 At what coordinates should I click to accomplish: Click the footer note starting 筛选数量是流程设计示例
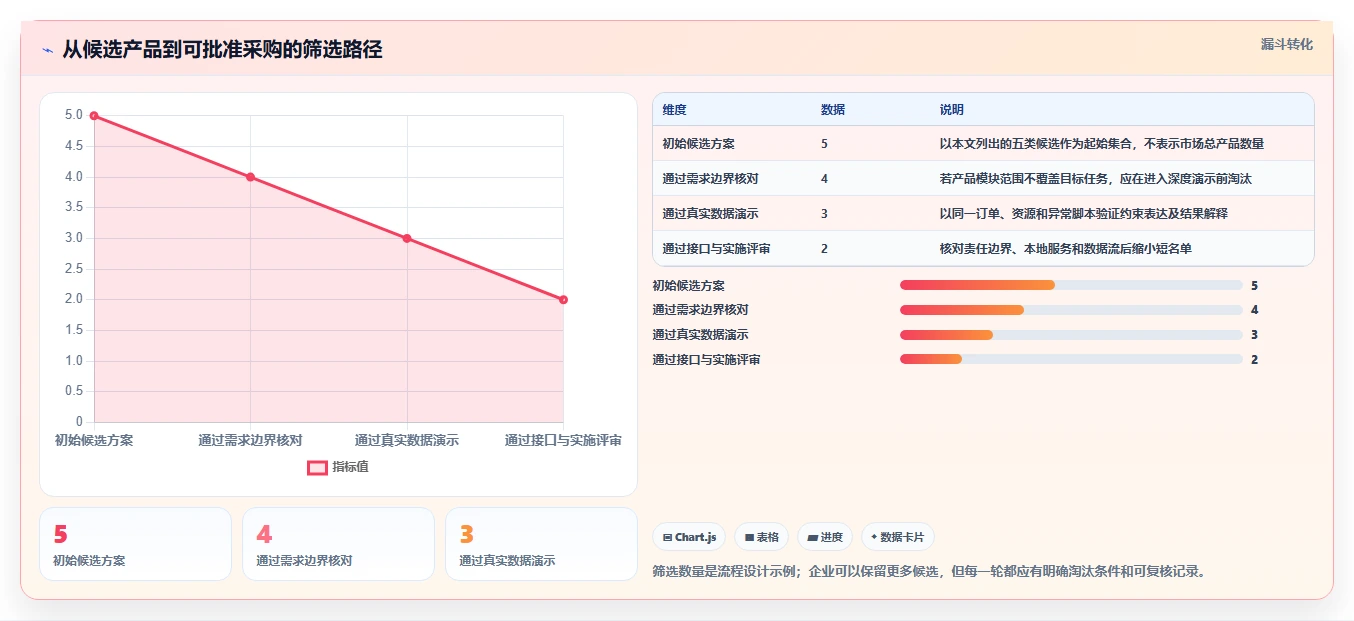point(931,572)
